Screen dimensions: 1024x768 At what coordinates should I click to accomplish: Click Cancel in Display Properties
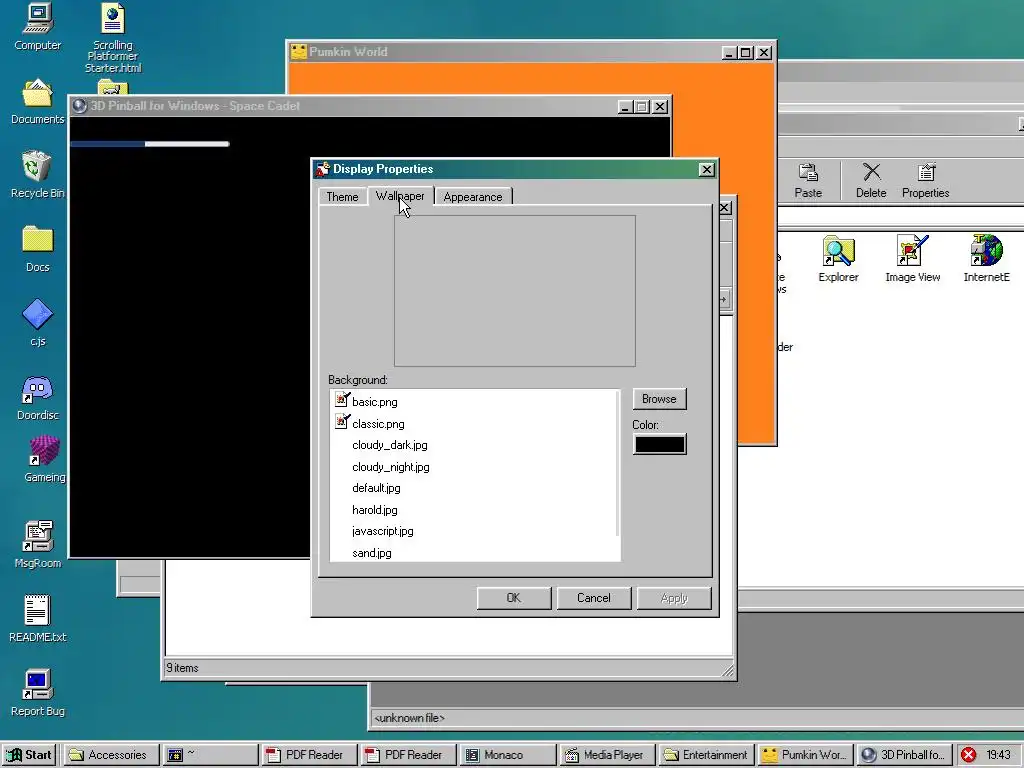coord(594,598)
